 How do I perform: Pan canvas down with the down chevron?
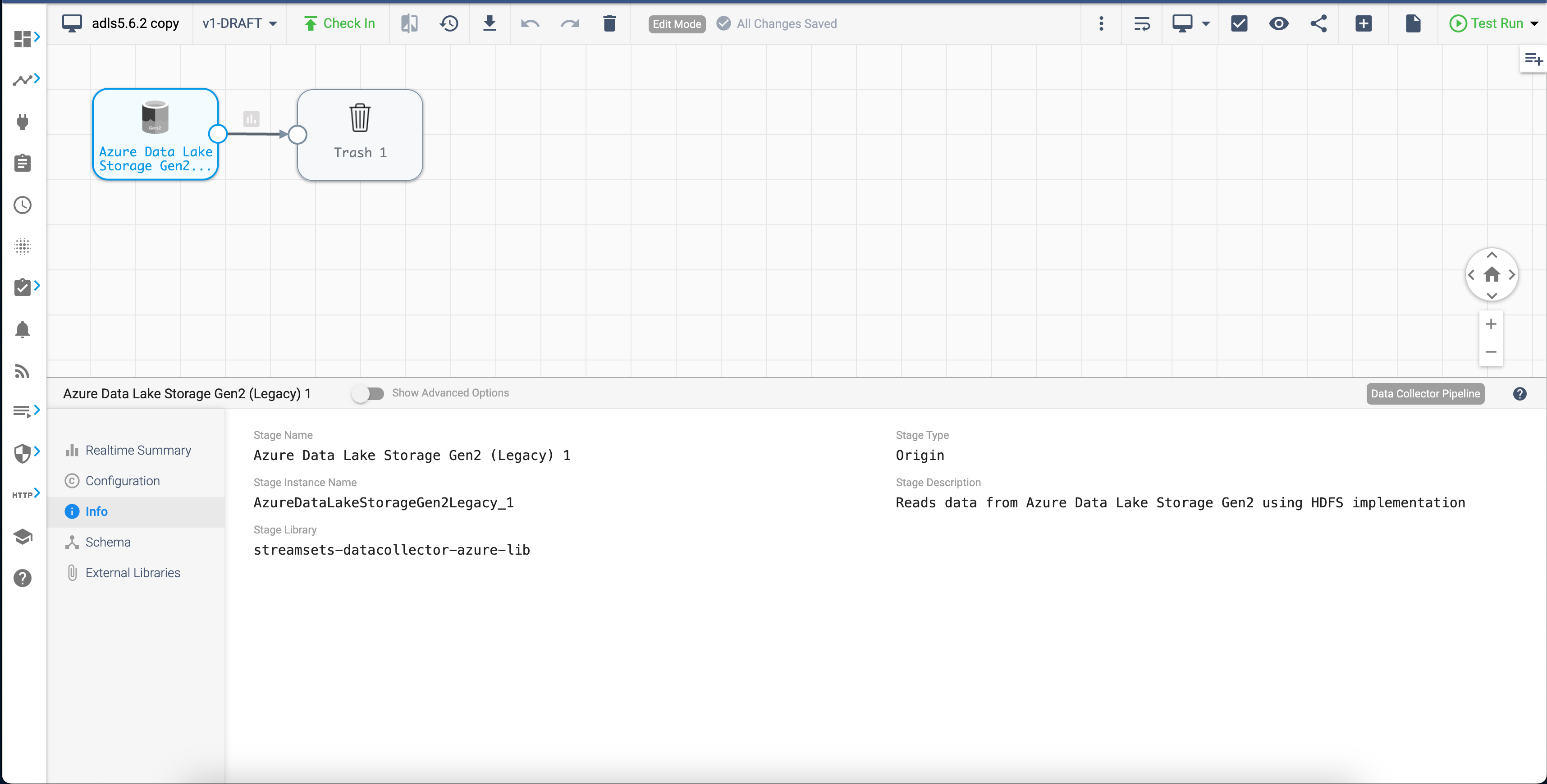click(x=1492, y=295)
